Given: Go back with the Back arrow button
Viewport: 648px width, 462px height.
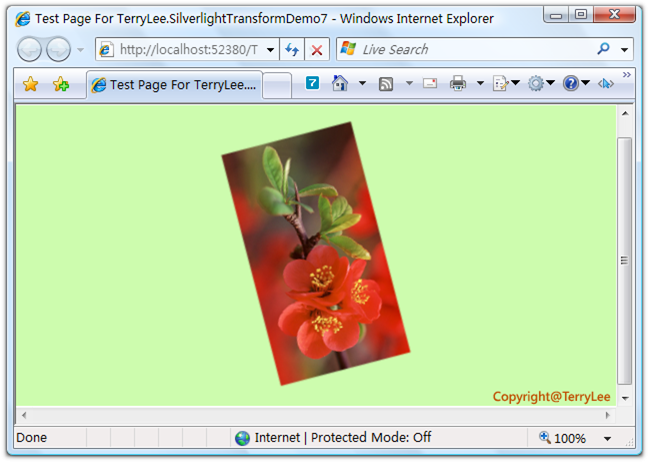Looking at the screenshot, I should 29,49.
